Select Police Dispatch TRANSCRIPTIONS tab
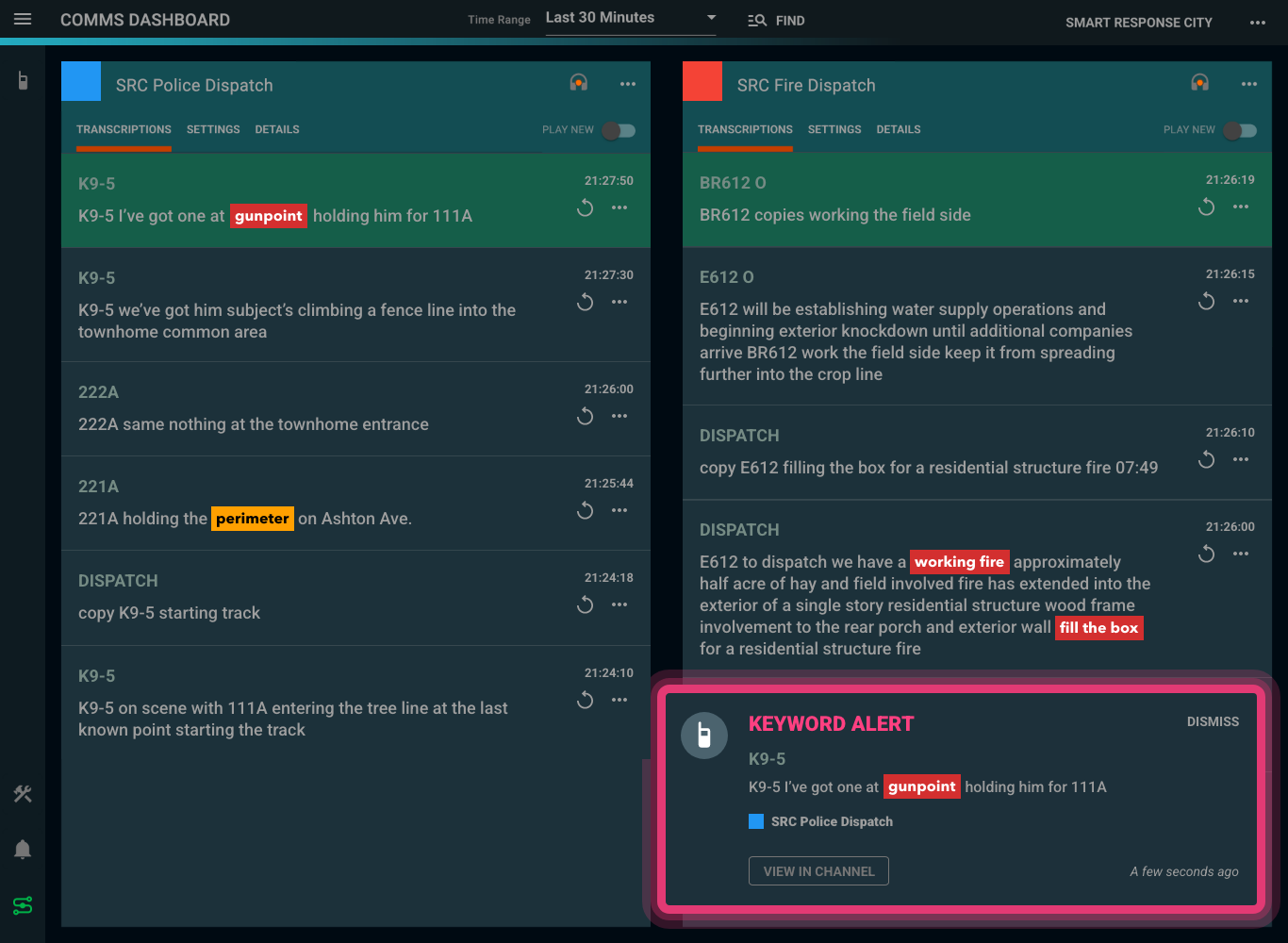1288x943 pixels. coord(124,130)
